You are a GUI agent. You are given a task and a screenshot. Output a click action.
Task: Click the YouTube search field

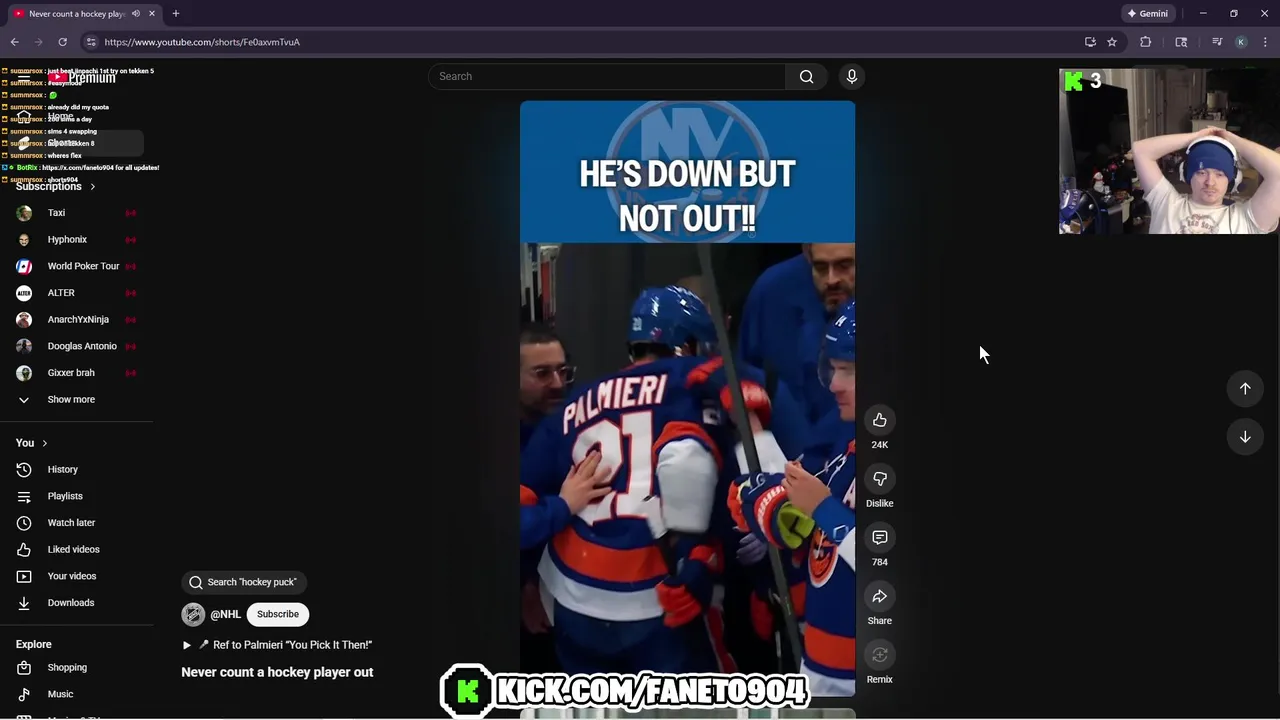[606, 76]
